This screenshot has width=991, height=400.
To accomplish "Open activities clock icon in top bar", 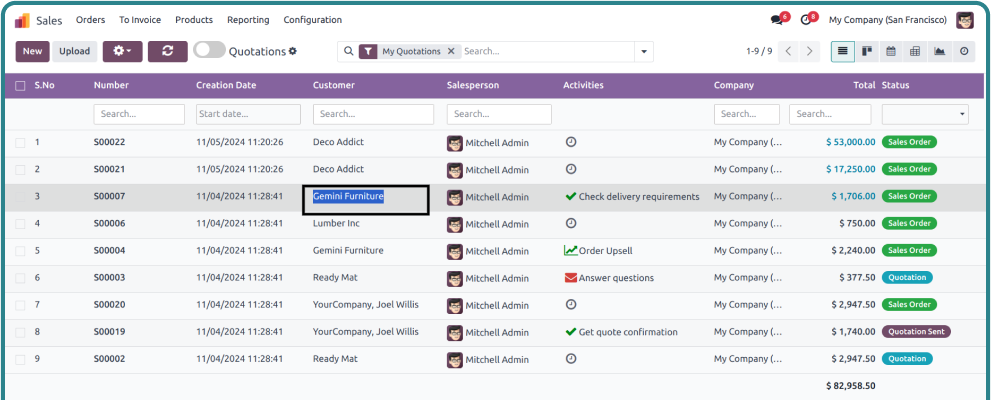I will (x=806, y=20).
